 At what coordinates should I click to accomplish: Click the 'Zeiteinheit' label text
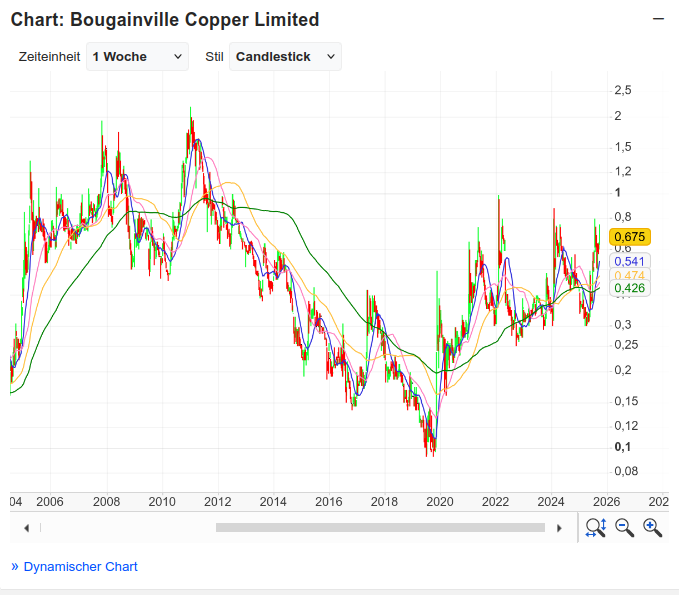pyautogui.click(x=49, y=57)
